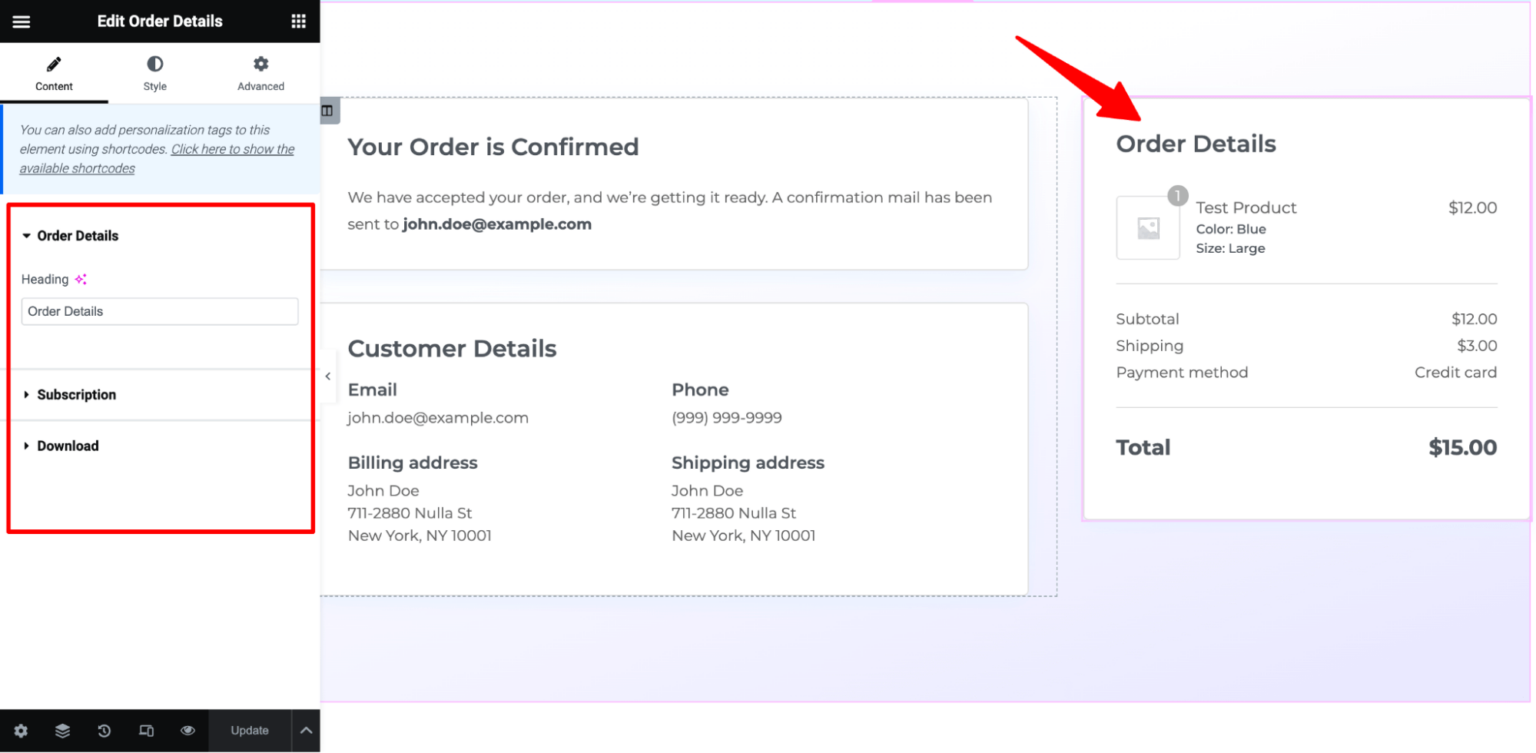The image size is (1536, 753).
Task: Open save options arrow beside Update
Action: click(306, 731)
